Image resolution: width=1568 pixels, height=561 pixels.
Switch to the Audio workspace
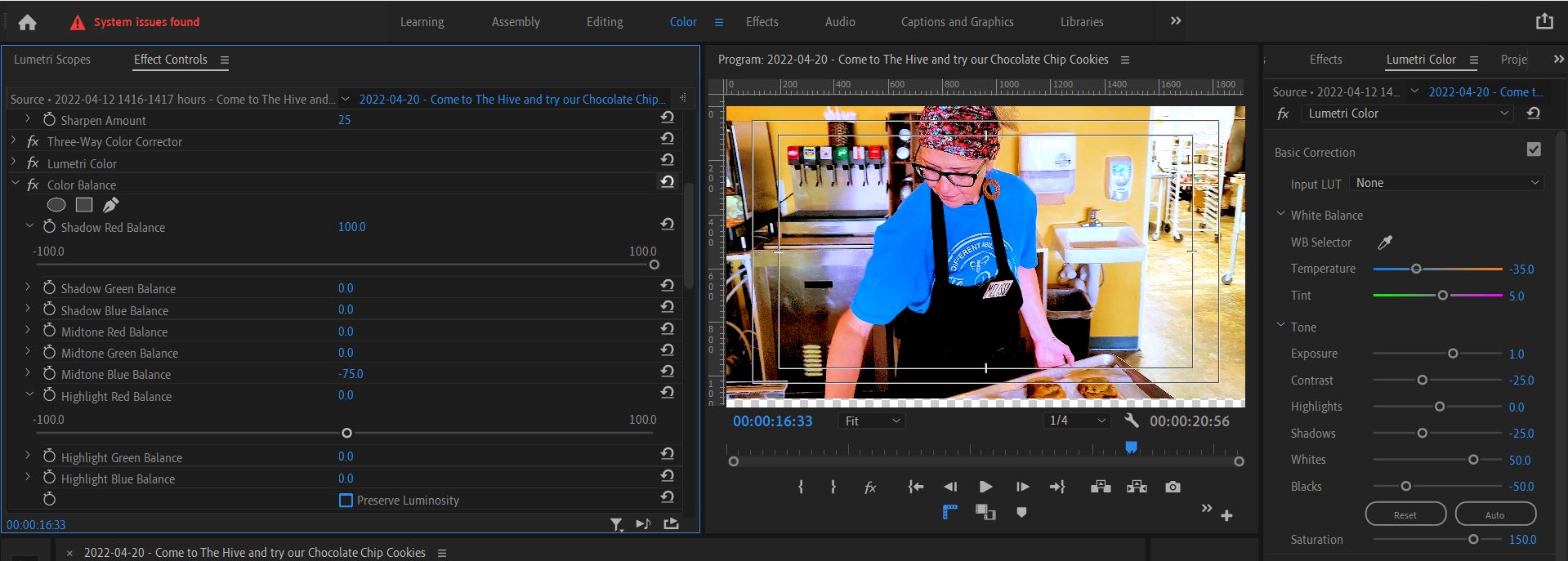pyautogui.click(x=840, y=22)
